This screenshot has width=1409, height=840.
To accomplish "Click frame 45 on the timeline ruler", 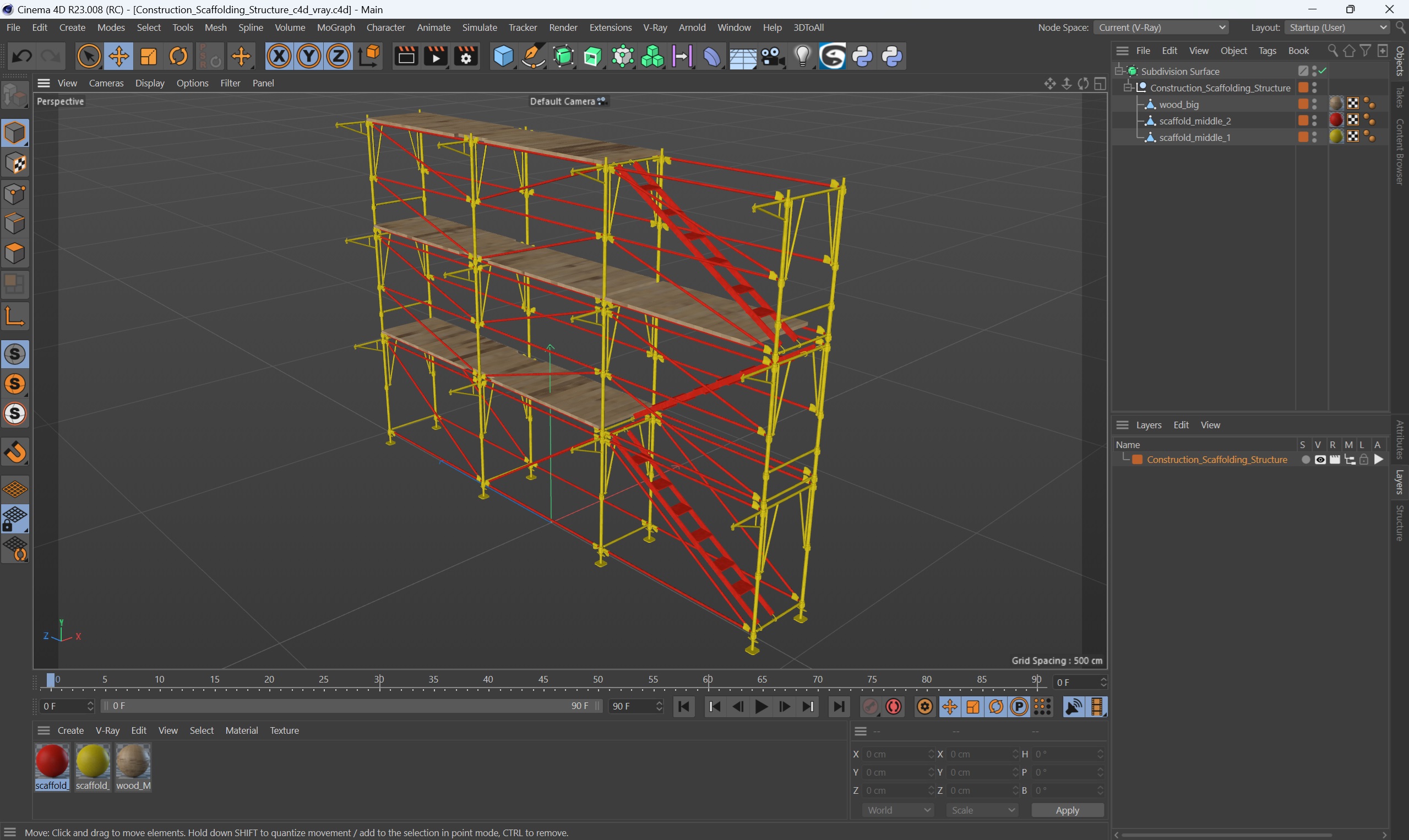I will pyautogui.click(x=543, y=679).
